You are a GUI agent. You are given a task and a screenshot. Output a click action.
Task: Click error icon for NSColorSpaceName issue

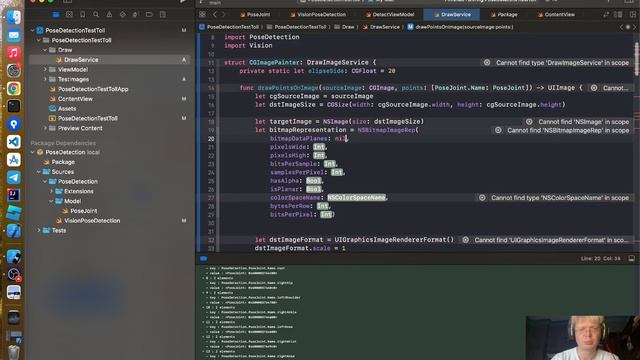pyautogui.click(x=482, y=198)
